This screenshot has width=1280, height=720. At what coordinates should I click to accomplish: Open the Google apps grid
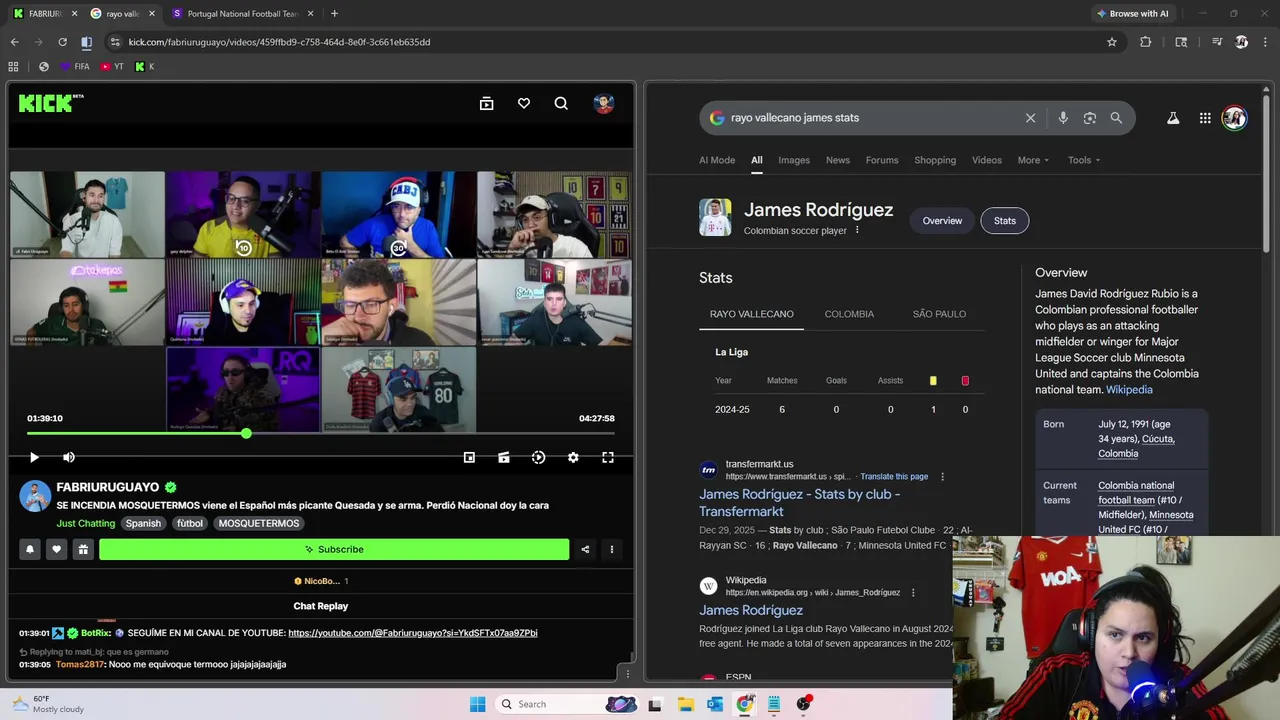click(1205, 118)
